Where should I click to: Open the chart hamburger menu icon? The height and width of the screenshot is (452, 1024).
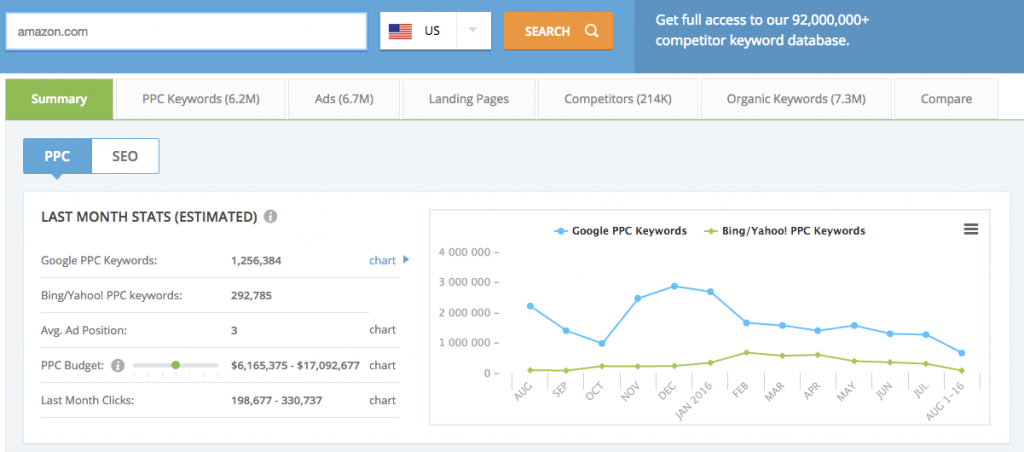tap(970, 229)
